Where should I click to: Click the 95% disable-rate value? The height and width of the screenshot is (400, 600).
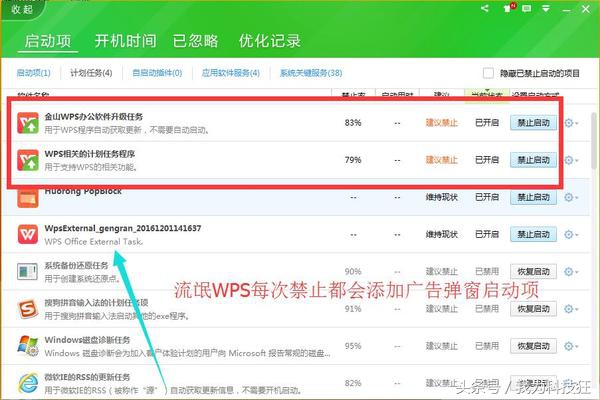(x=353, y=346)
